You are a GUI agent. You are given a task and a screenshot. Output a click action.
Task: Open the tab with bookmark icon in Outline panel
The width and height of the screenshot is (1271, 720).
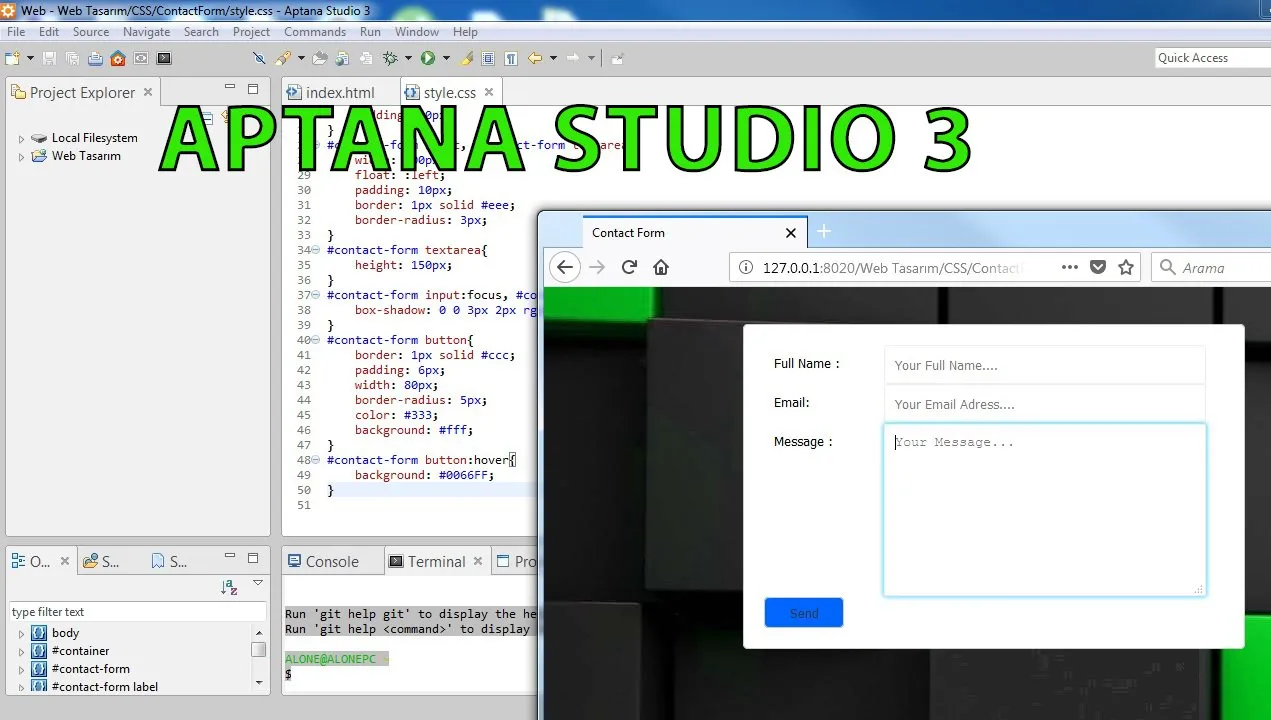(x=168, y=561)
